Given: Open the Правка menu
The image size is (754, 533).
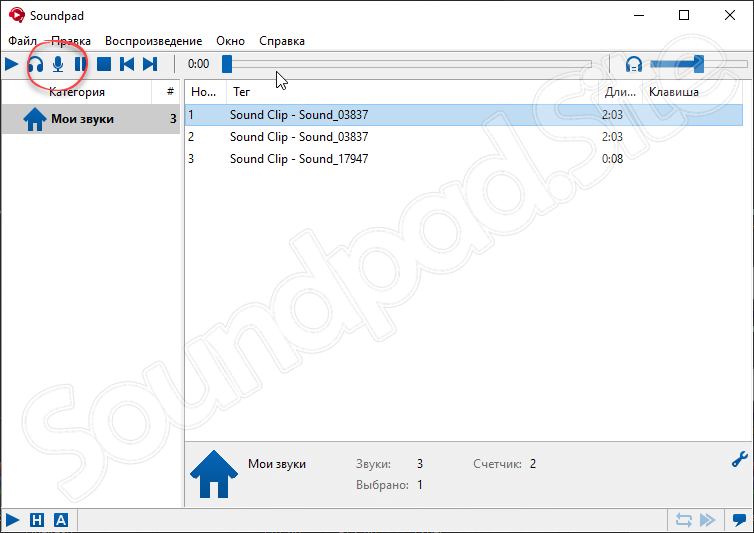Looking at the screenshot, I should click(71, 41).
